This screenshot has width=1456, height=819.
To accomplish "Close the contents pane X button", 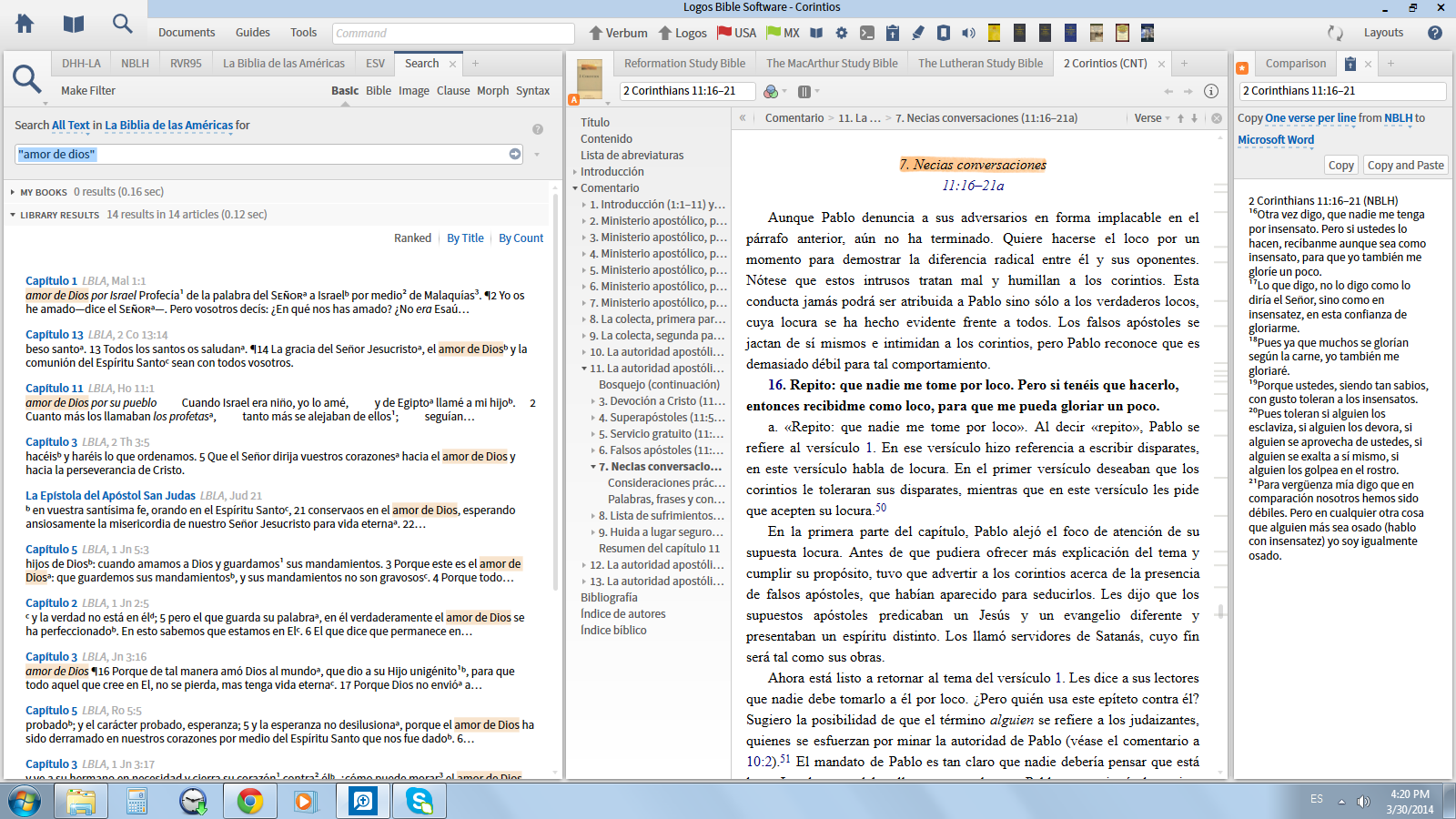I will click(x=1217, y=118).
